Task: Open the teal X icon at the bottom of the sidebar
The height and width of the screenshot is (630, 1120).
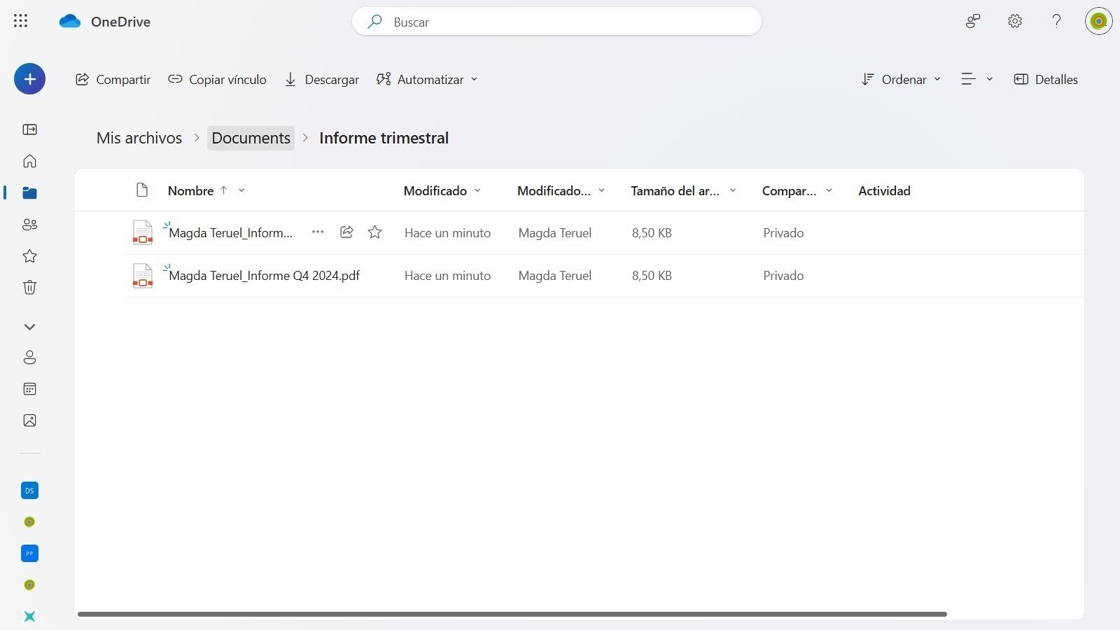Action: click(29, 616)
